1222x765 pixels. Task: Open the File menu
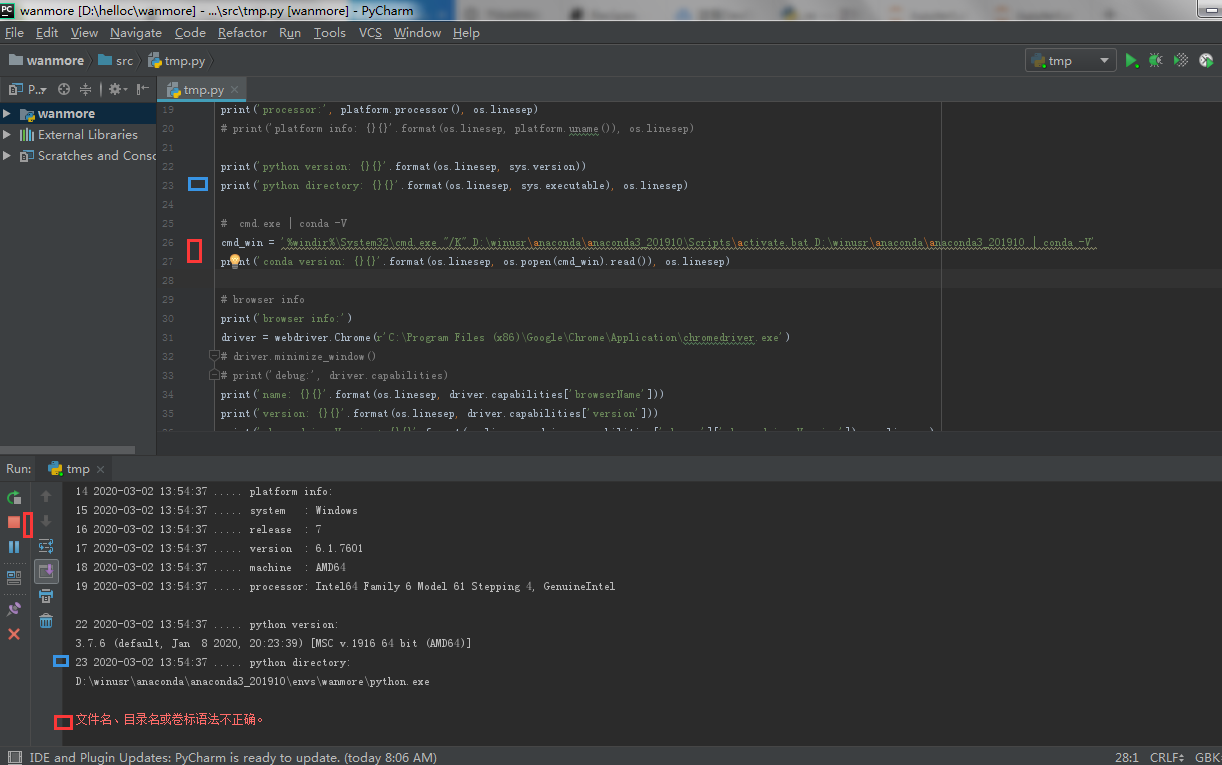(14, 33)
